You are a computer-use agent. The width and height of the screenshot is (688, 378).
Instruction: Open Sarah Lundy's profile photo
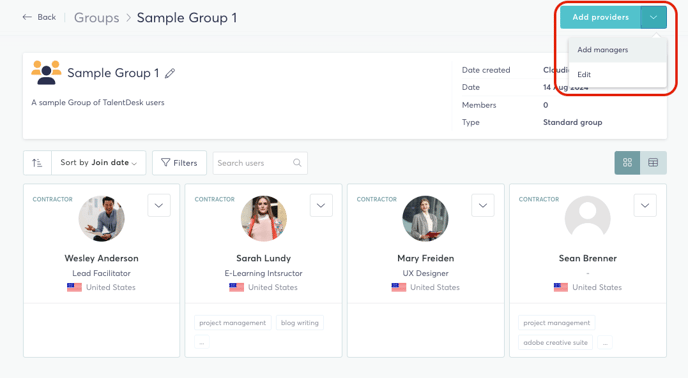tap(264, 219)
